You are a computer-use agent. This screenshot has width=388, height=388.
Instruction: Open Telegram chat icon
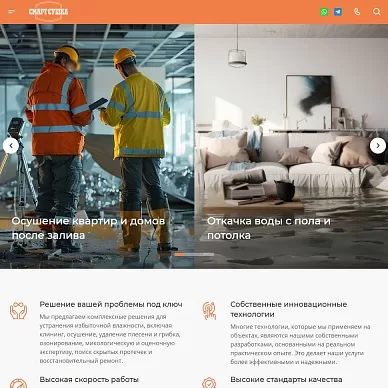pos(338,12)
